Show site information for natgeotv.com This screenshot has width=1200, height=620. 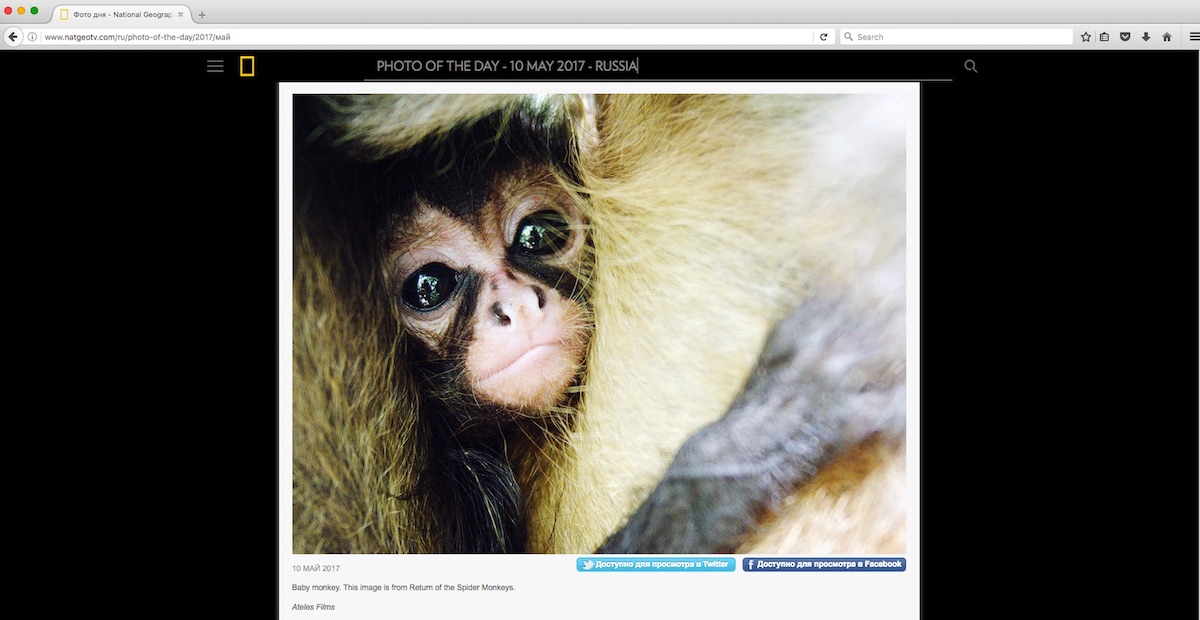tap(33, 37)
